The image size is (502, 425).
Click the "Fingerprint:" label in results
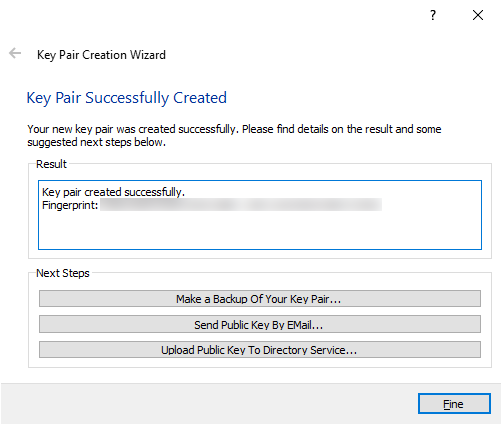tap(70, 205)
